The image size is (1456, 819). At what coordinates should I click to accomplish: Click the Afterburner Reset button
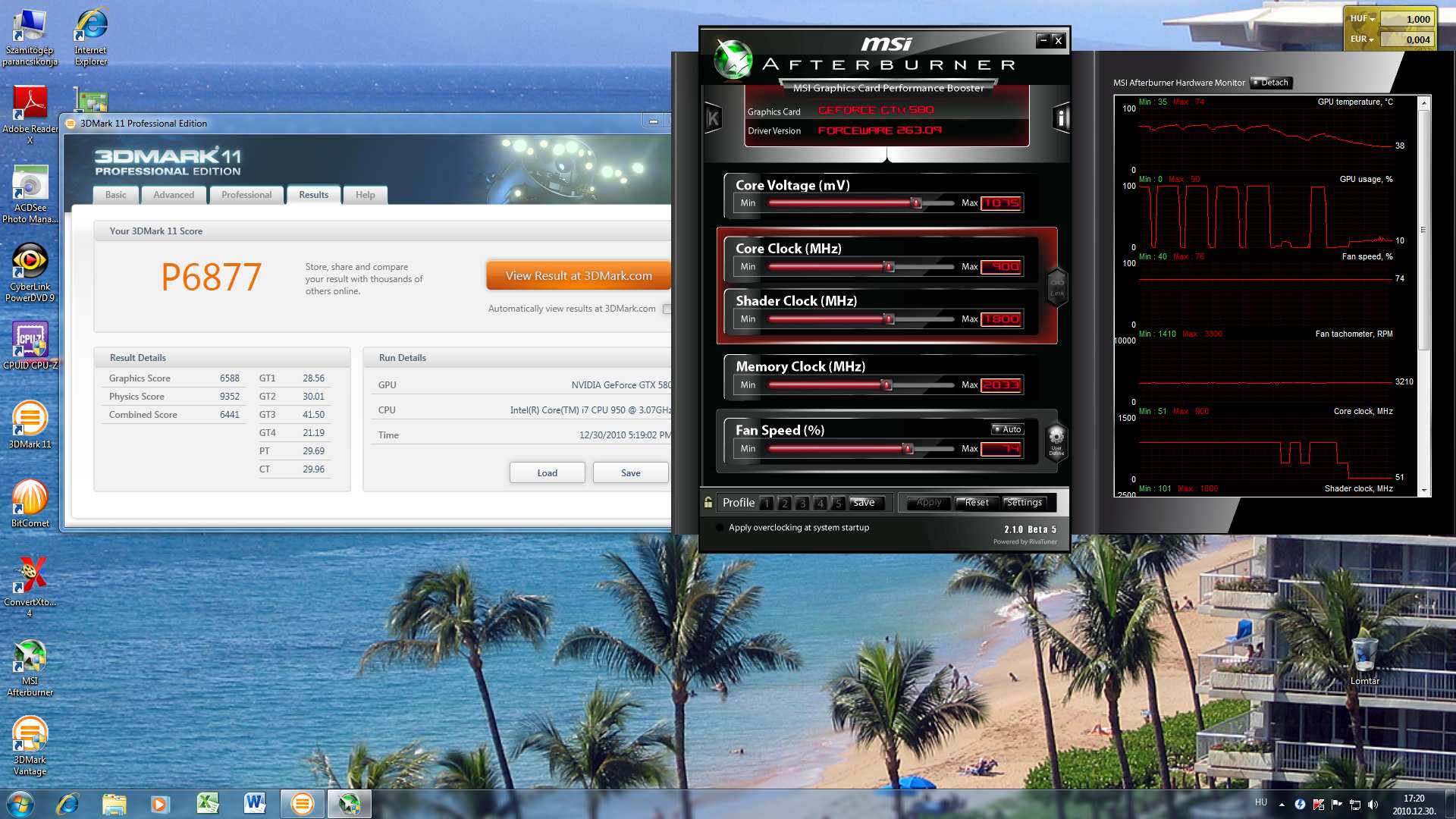tap(976, 502)
